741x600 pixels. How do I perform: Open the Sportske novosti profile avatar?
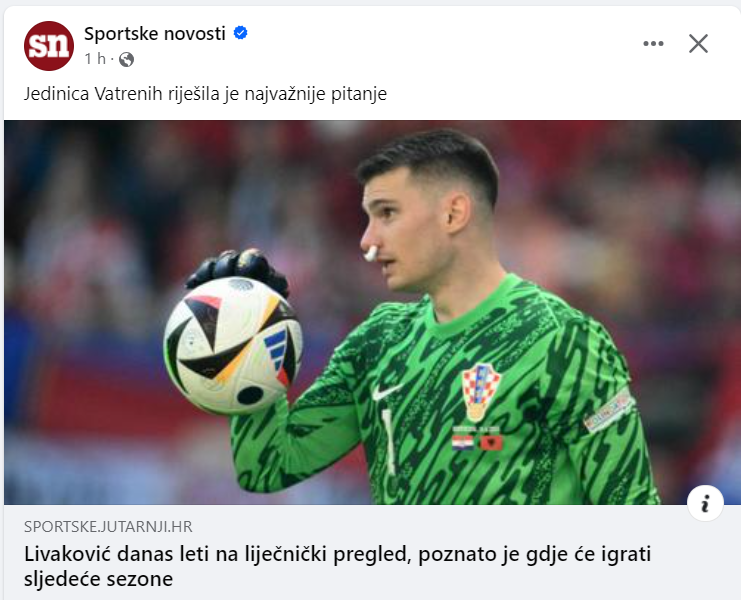(x=49, y=46)
